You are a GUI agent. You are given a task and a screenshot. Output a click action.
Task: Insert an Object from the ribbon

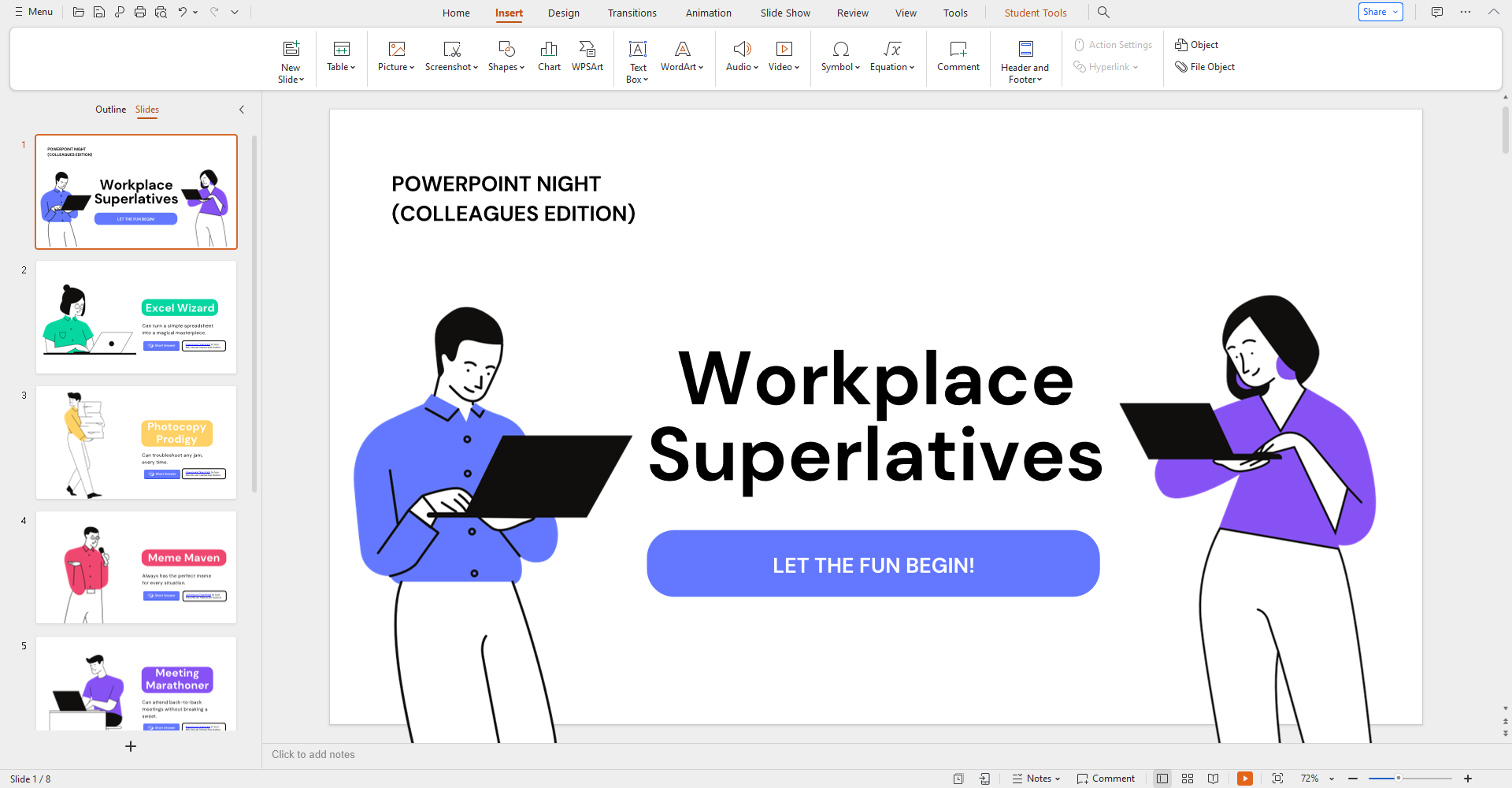(x=1197, y=45)
